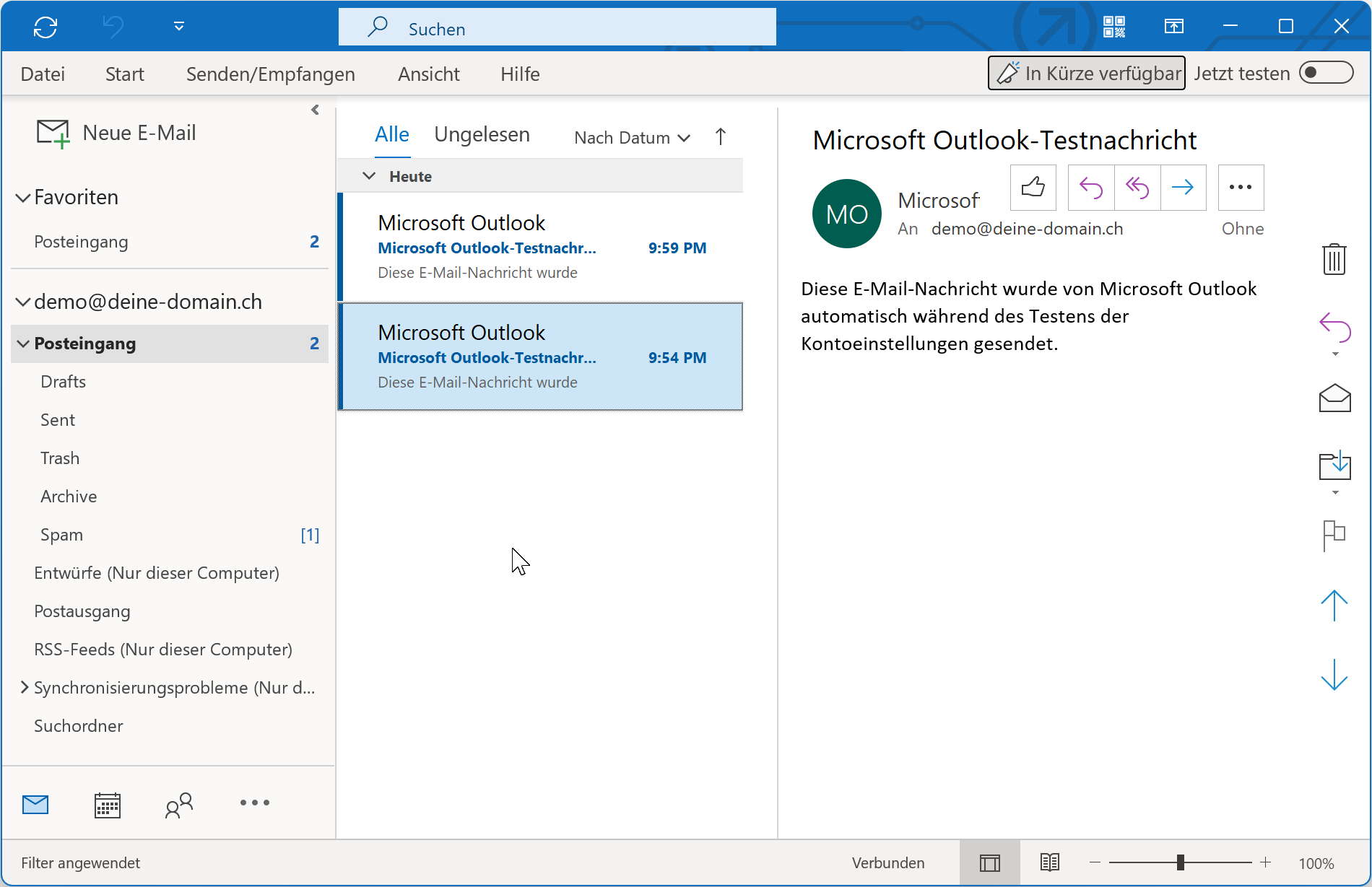This screenshot has height=887, width=1372.
Task: Mark message read with the envelope icon
Action: (x=1334, y=398)
